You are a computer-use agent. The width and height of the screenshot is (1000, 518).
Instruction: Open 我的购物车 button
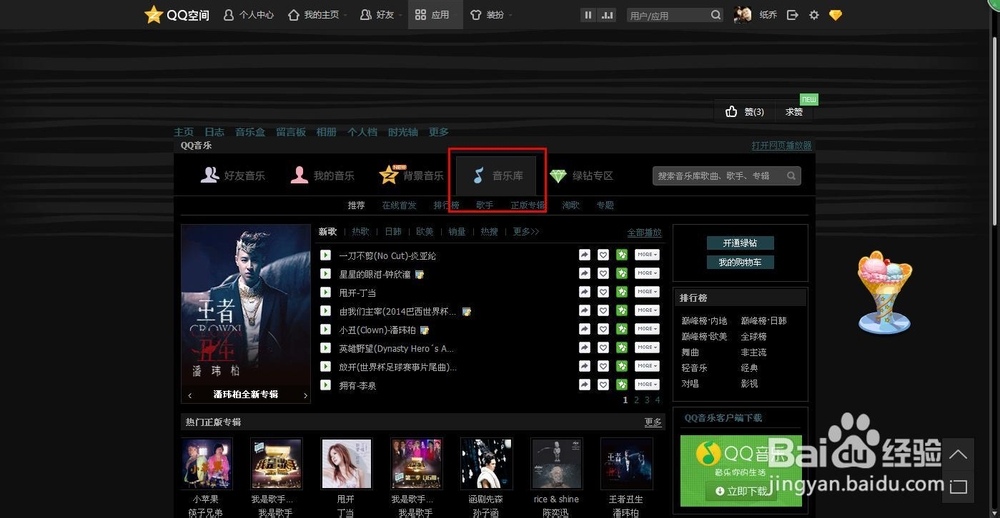tap(740, 262)
